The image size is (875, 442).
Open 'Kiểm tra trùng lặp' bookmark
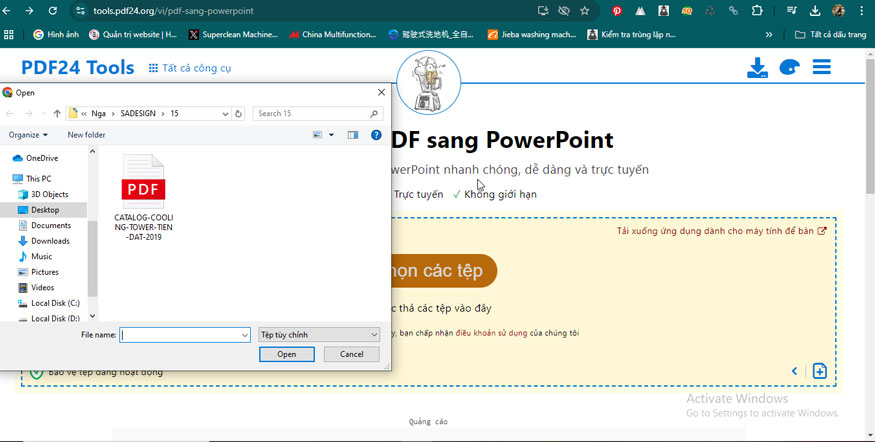[x=632, y=35]
